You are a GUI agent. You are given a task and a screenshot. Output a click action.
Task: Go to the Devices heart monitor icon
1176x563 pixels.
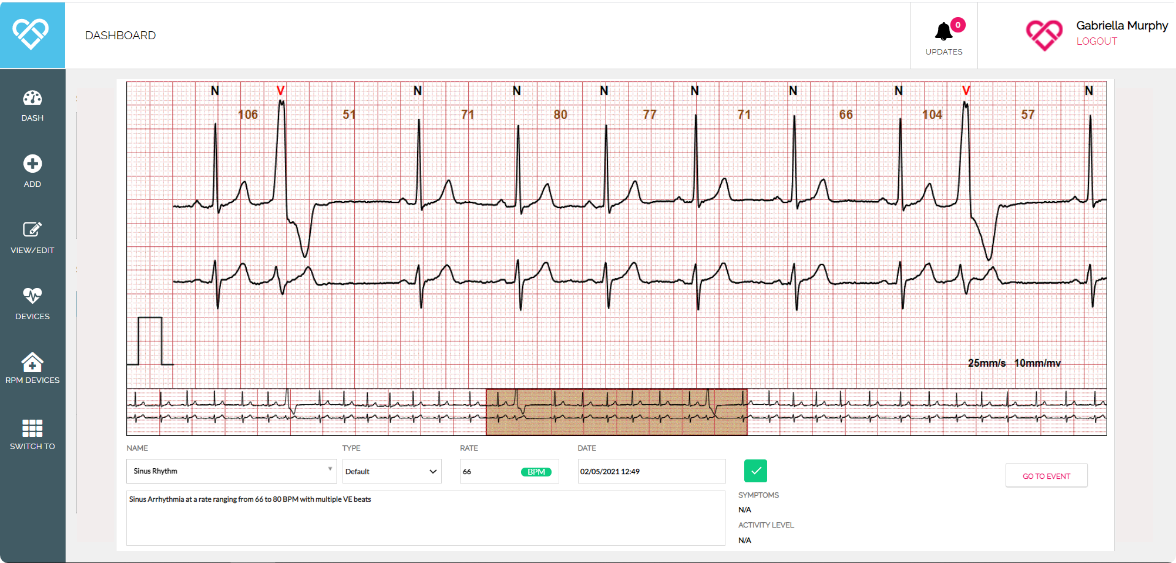pyautogui.click(x=32, y=302)
